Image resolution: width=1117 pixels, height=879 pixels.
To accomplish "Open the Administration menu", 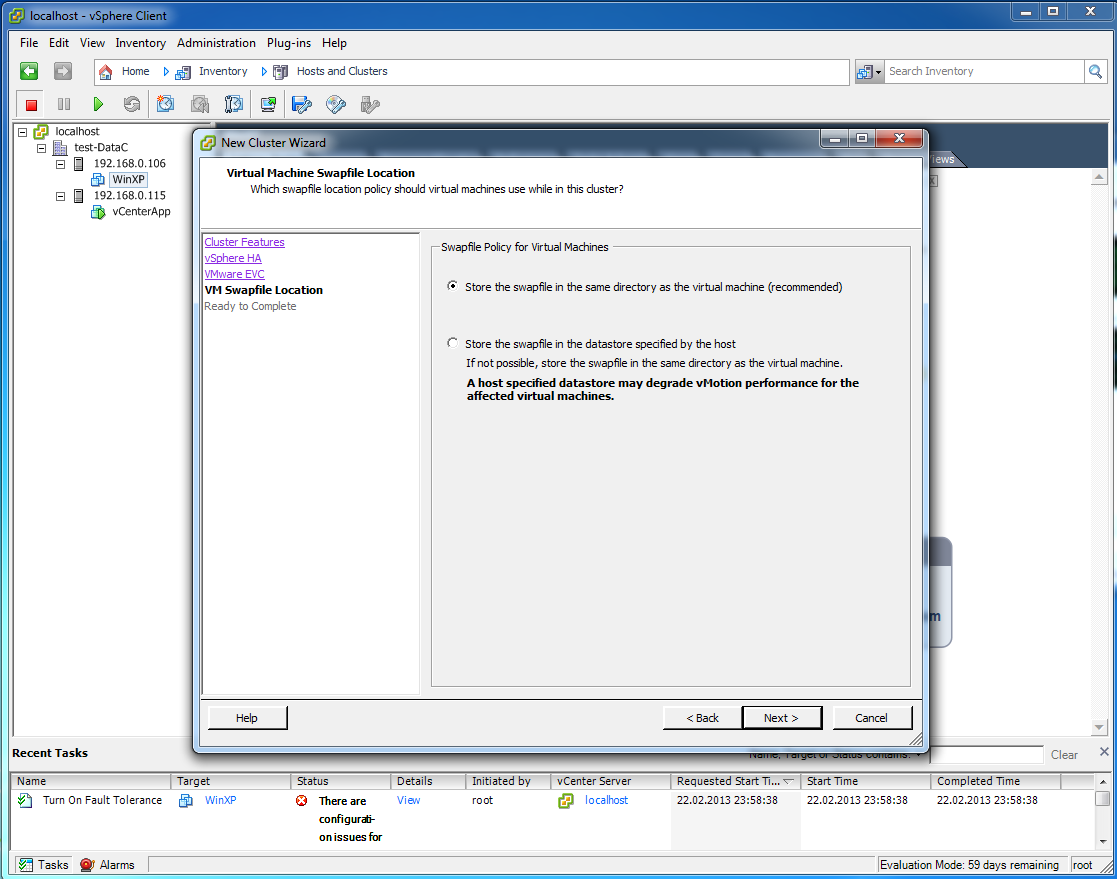I will click(x=216, y=43).
